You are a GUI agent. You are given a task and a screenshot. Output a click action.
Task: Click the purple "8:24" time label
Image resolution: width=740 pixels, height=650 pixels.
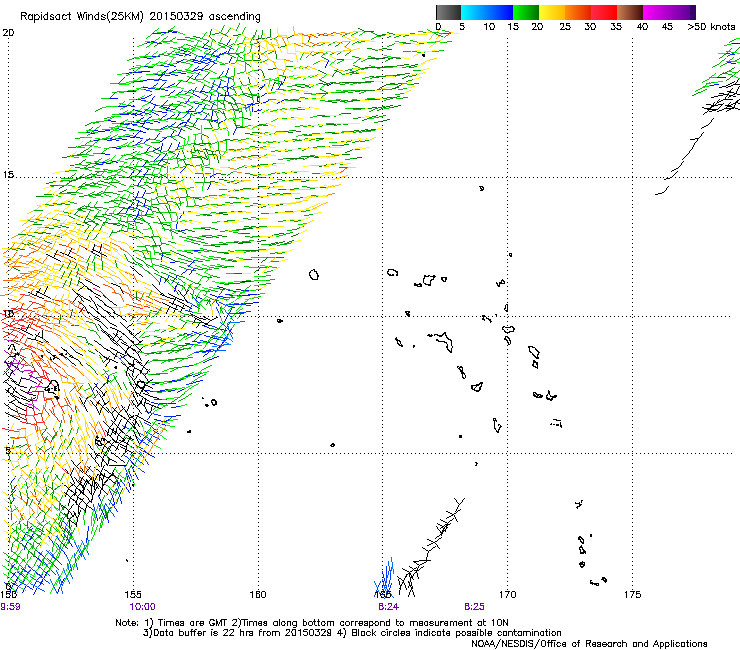click(x=388, y=607)
